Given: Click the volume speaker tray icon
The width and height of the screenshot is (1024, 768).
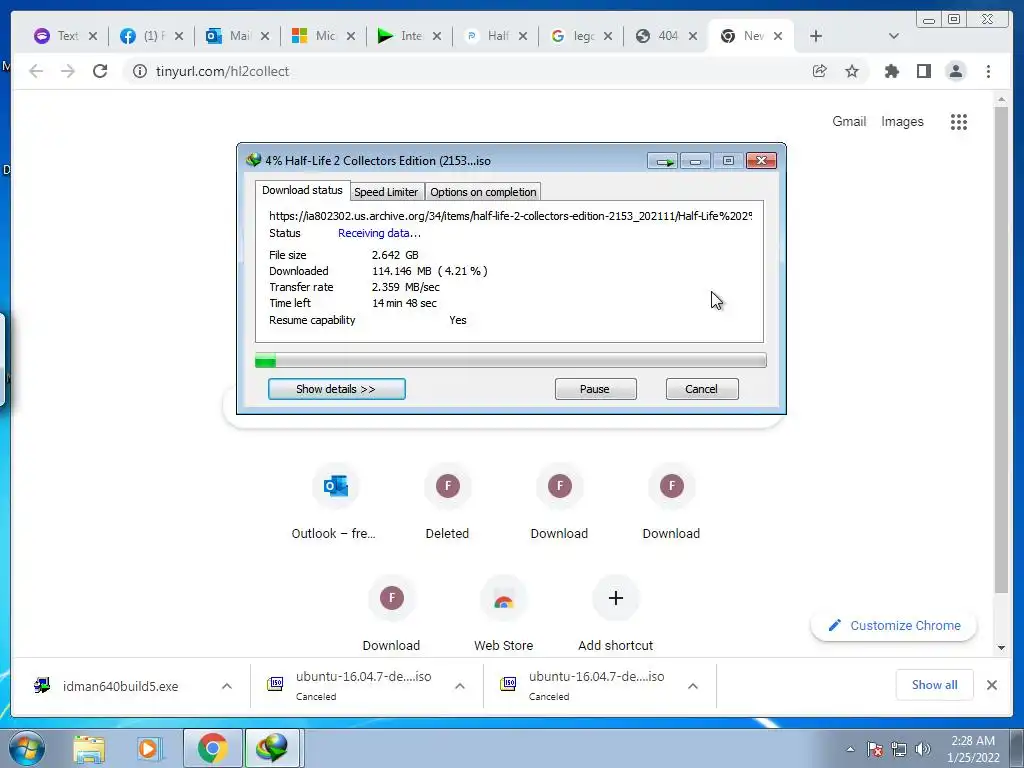Looking at the screenshot, I should (923, 749).
